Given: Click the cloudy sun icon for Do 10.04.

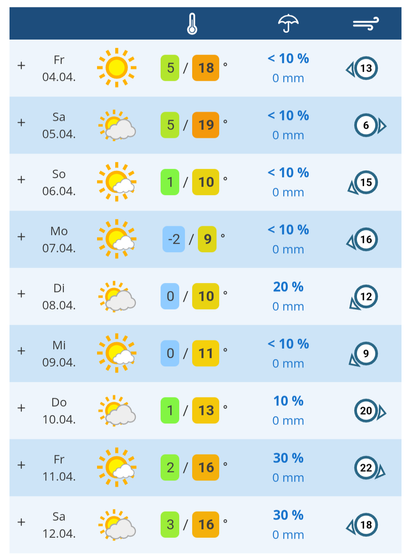Looking at the screenshot, I should [x=117, y=411].
